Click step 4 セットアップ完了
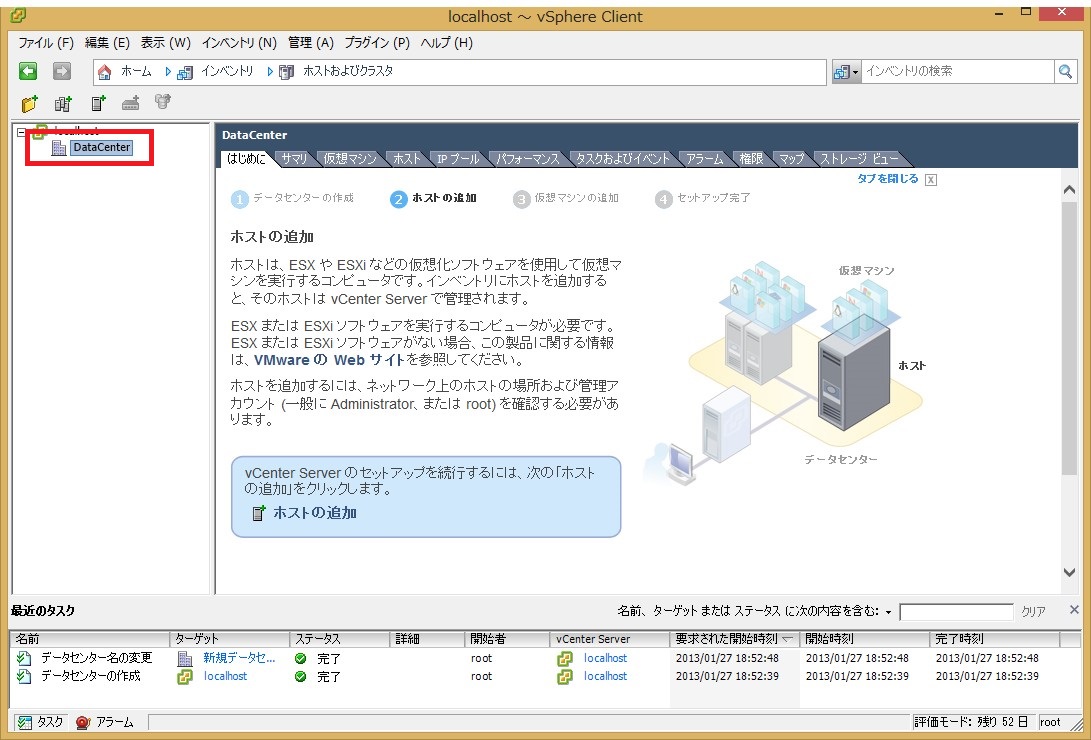The width and height of the screenshot is (1091, 740). coord(703,199)
